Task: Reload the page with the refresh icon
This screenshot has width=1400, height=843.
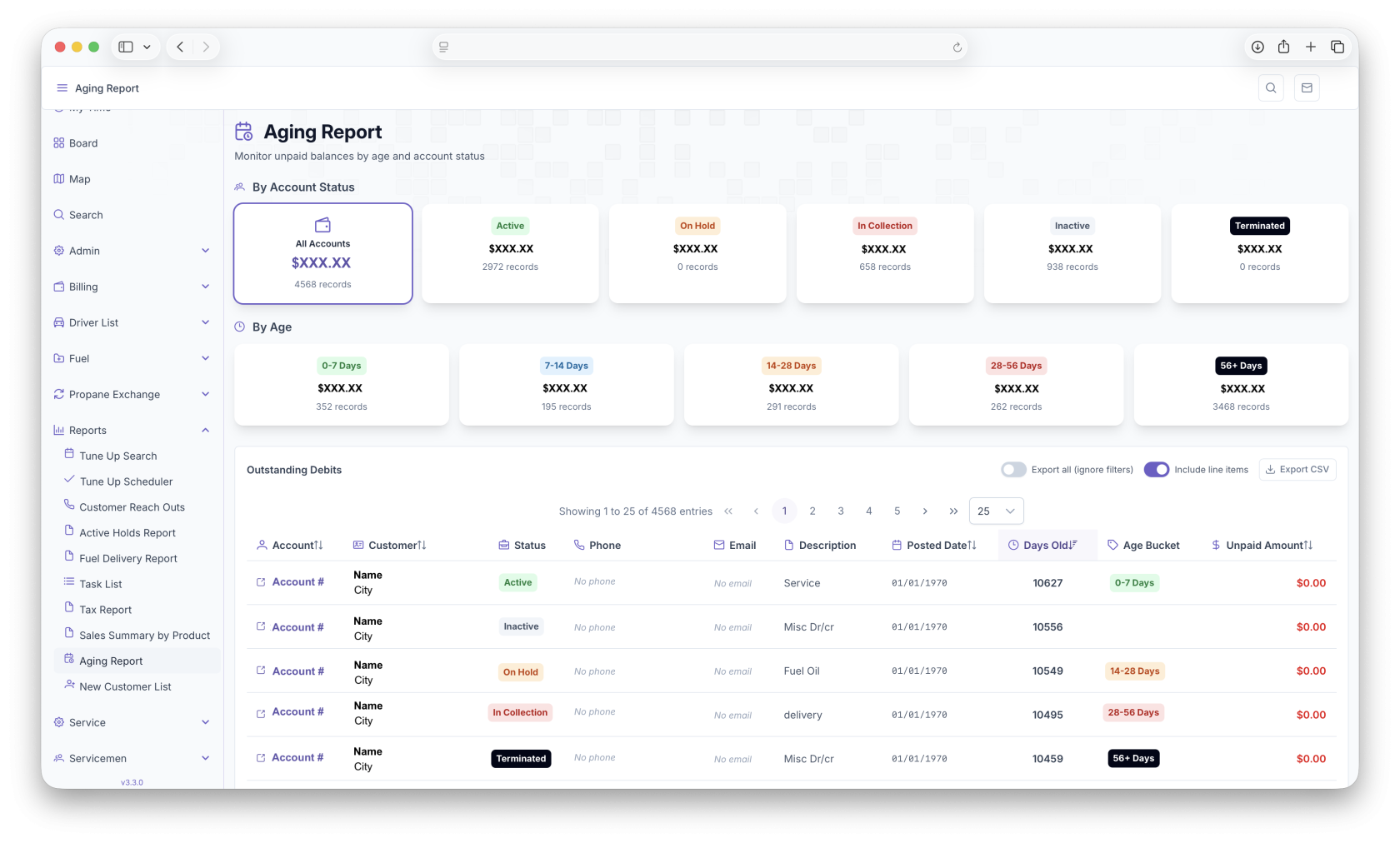Action: pyautogui.click(x=957, y=47)
